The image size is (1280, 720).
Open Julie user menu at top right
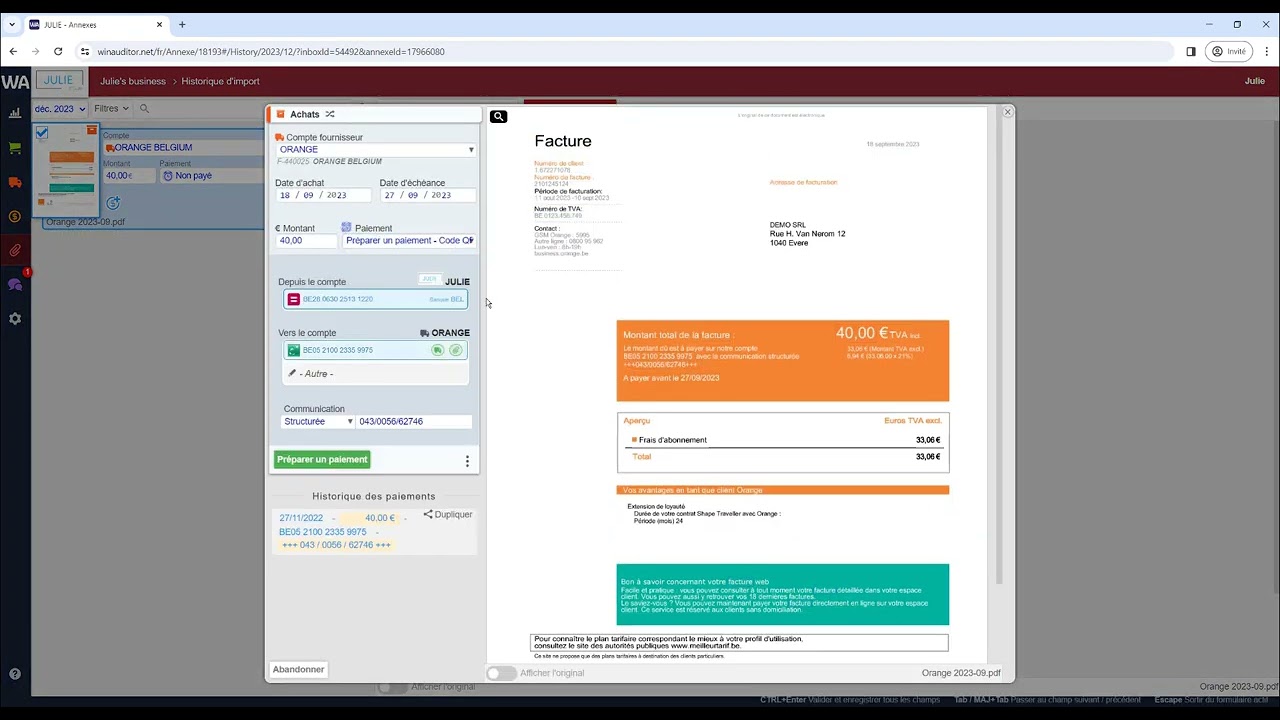1254,81
